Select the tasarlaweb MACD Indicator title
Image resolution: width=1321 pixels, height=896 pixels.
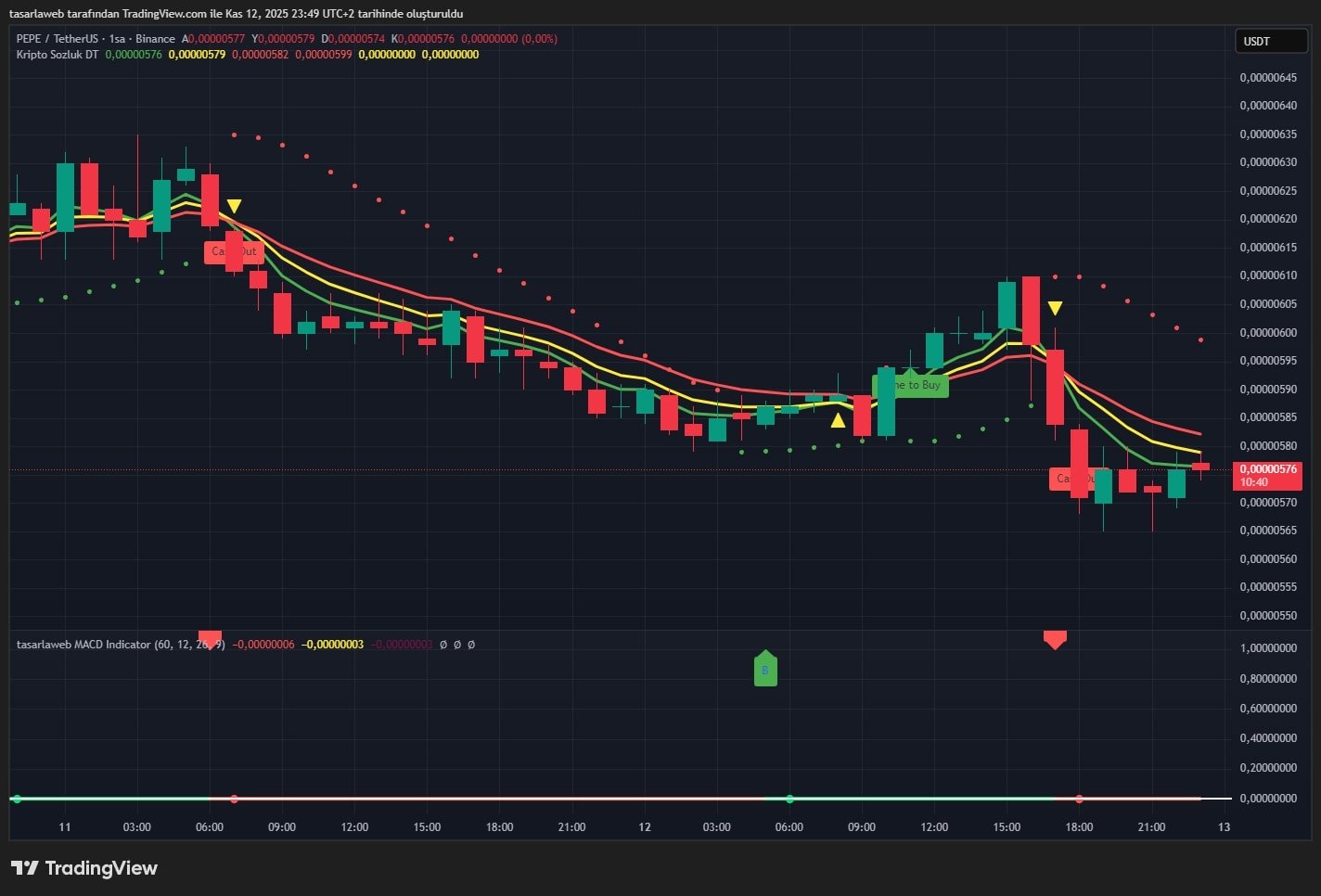[83, 645]
